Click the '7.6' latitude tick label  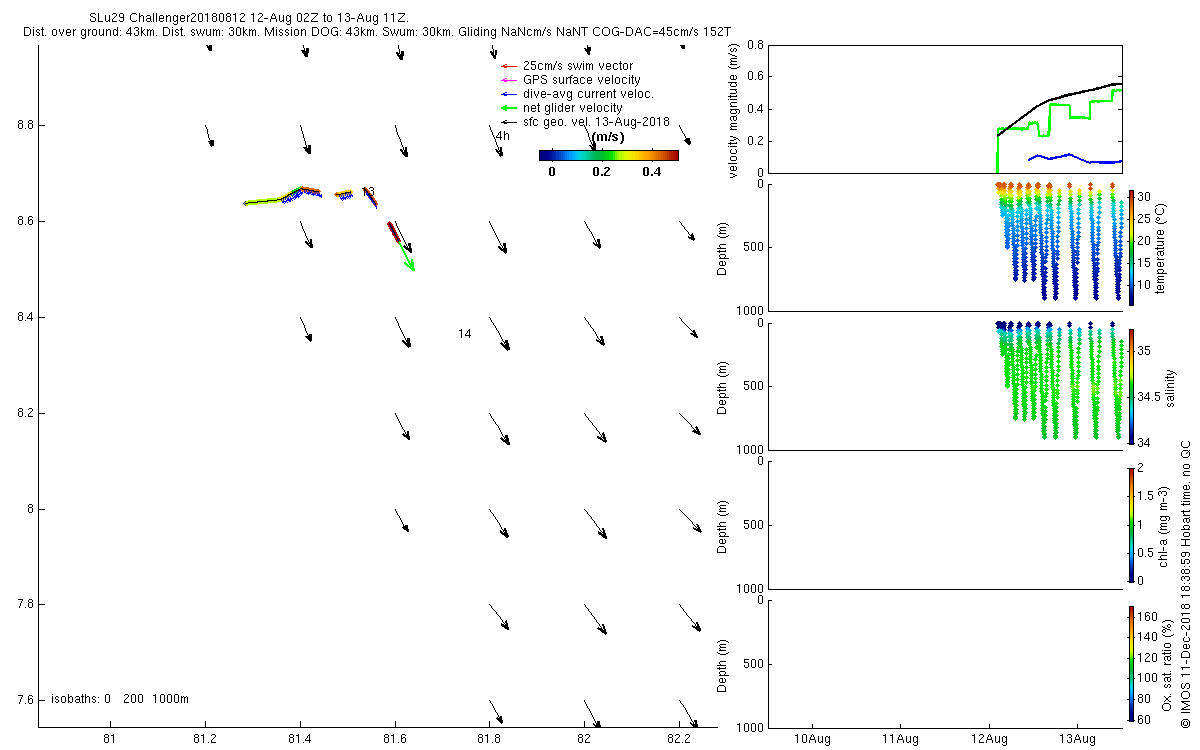(x=24, y=700)
